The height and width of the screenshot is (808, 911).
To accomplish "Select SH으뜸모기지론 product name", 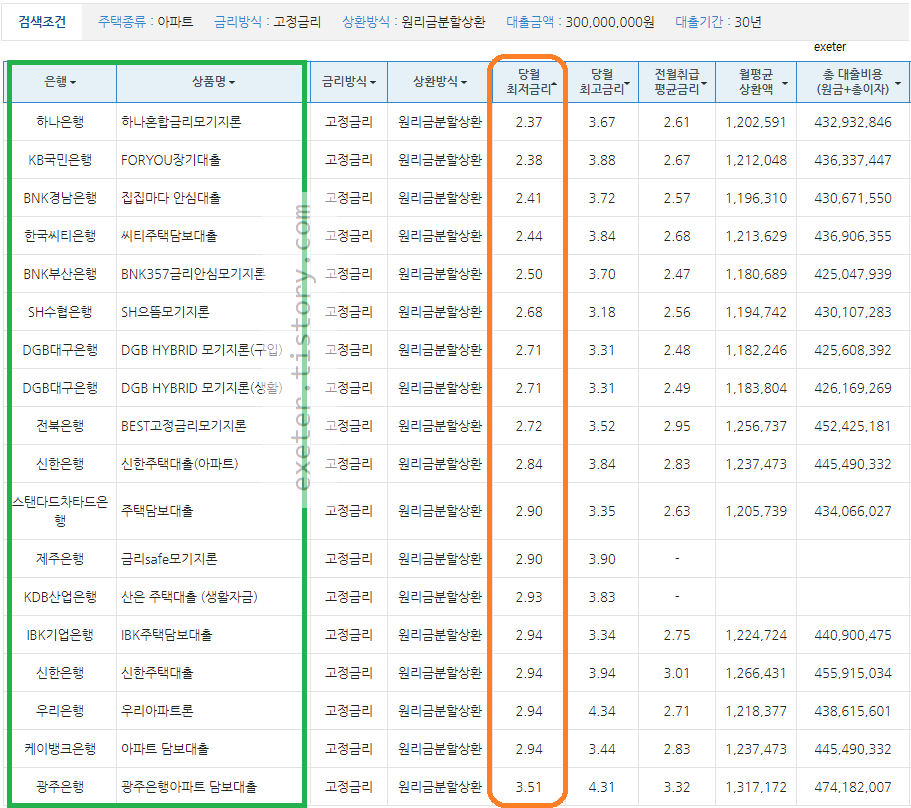I will click(x=165, y=312).
